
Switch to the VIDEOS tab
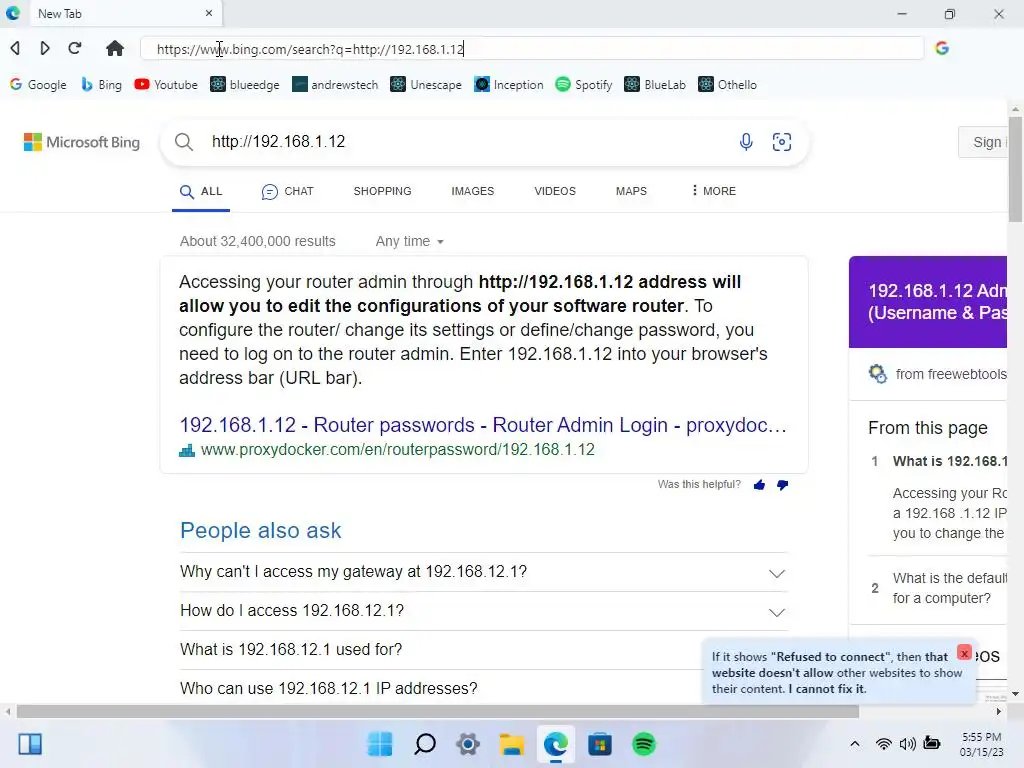555,191
